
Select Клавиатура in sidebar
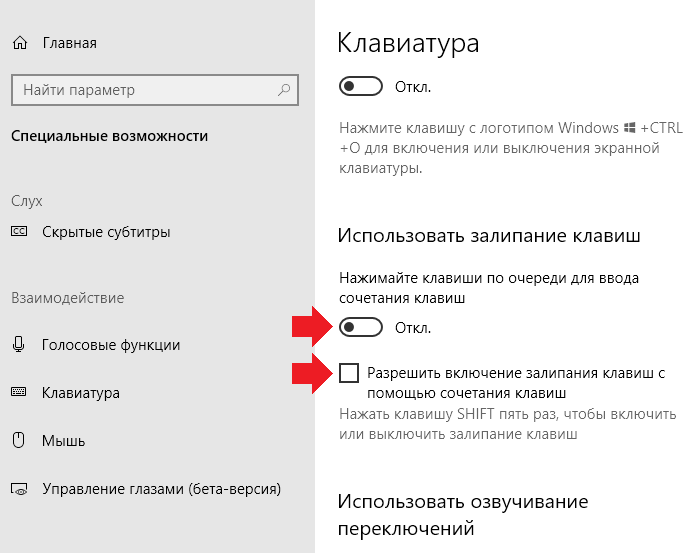tap(81, 393)
